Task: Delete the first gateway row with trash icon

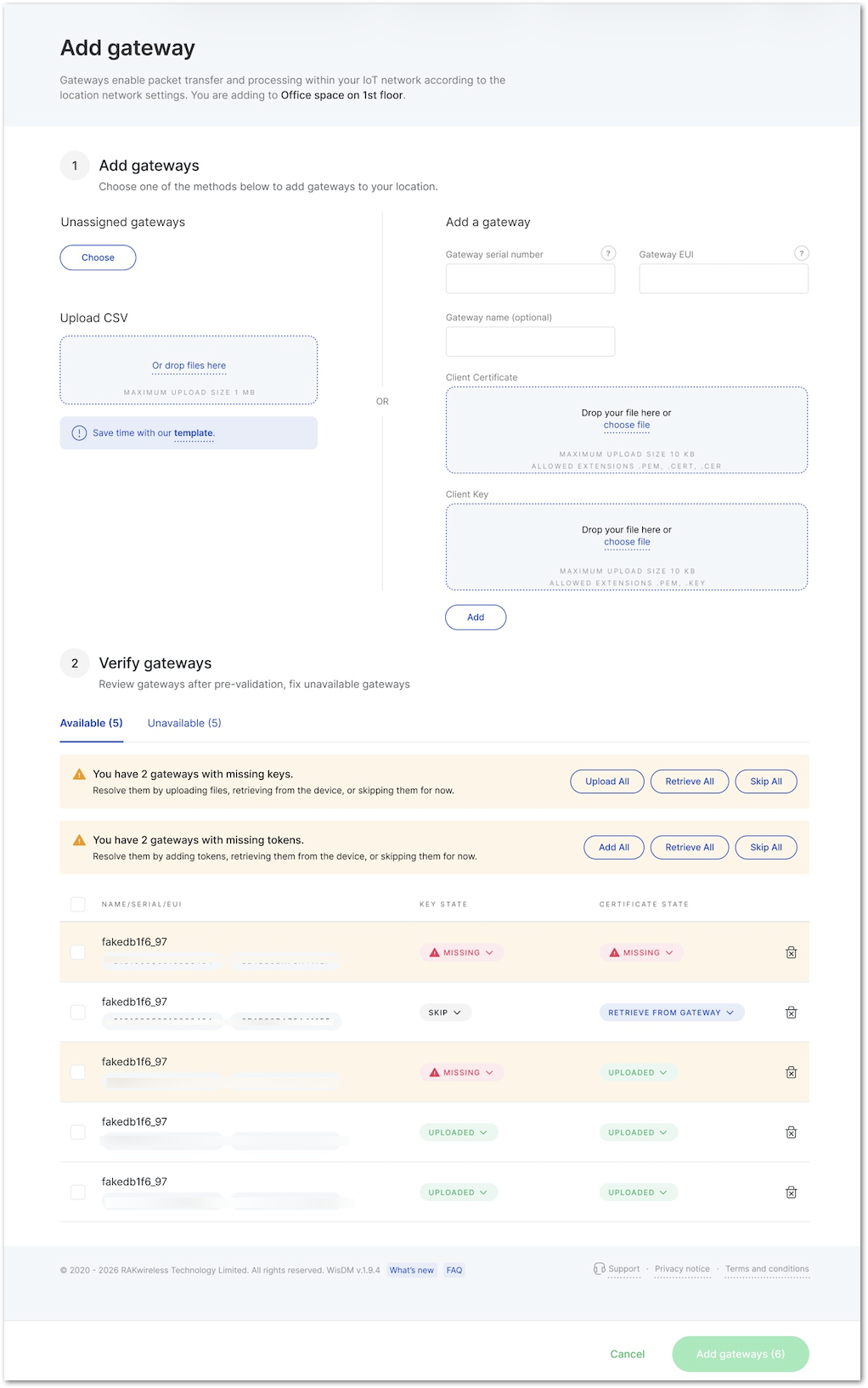Action: point(791,952)
